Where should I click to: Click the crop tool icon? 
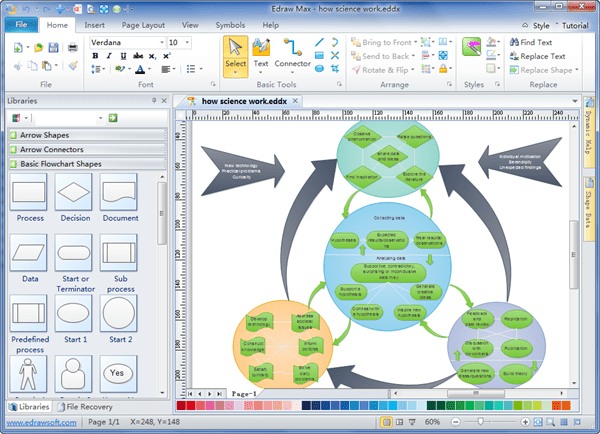pyautogui.click(x=335, y=69)
